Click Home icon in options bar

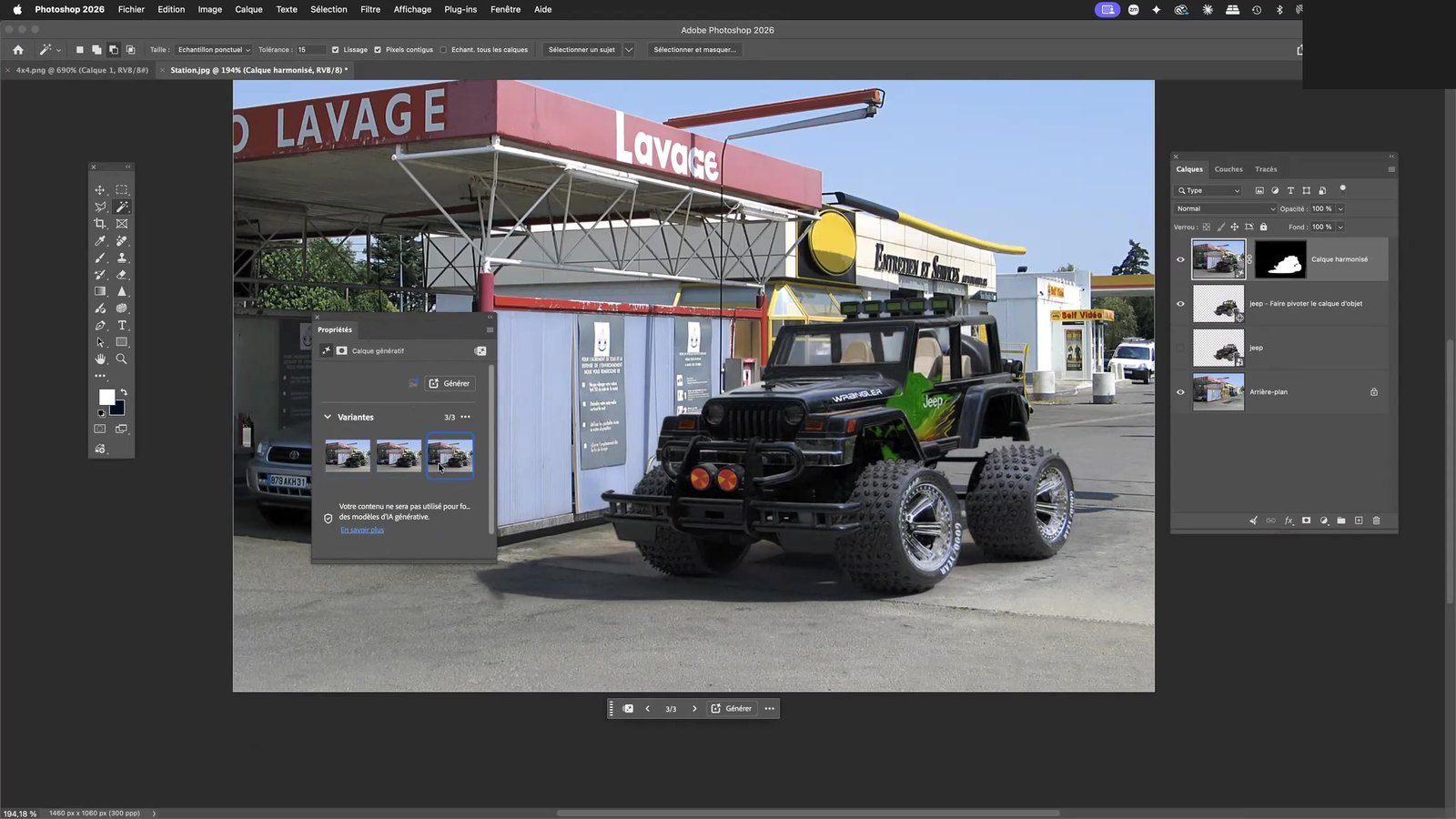click(18, 50)
